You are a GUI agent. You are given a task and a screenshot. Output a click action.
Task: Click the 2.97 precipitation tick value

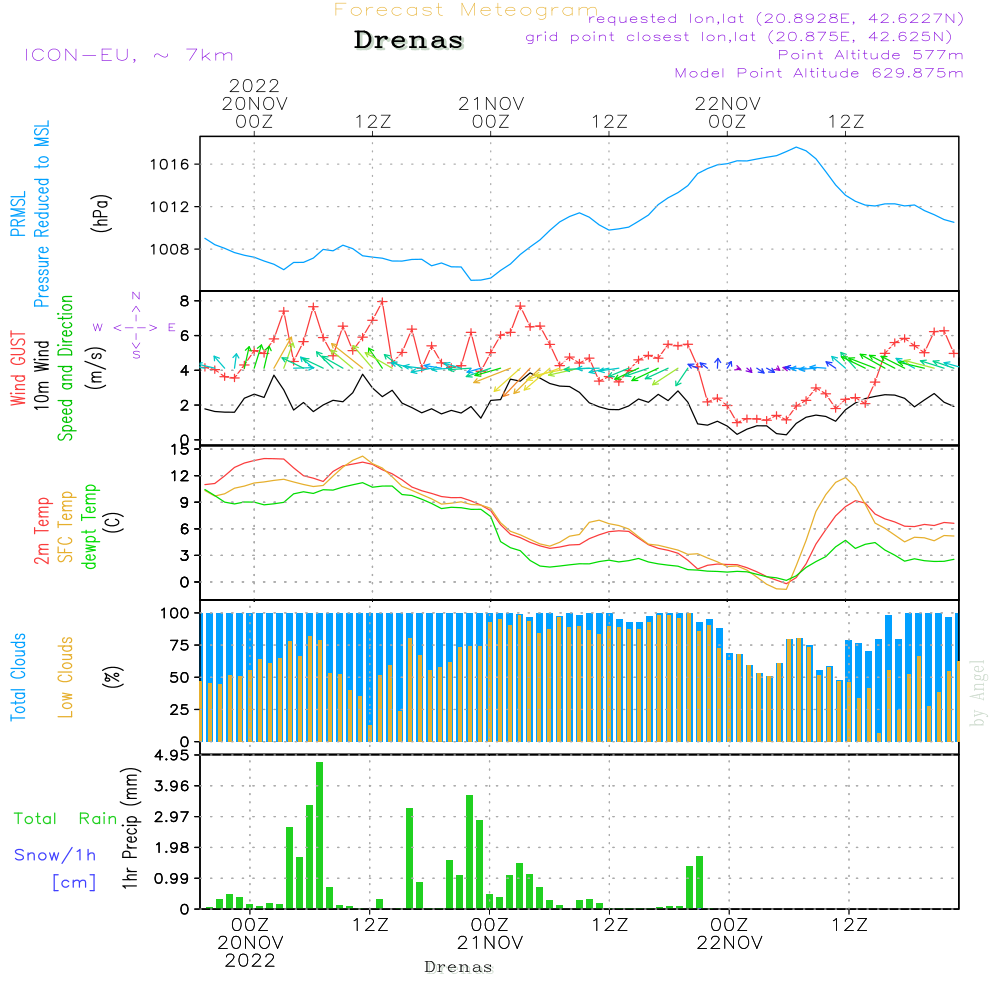click(x=172, y=817)
